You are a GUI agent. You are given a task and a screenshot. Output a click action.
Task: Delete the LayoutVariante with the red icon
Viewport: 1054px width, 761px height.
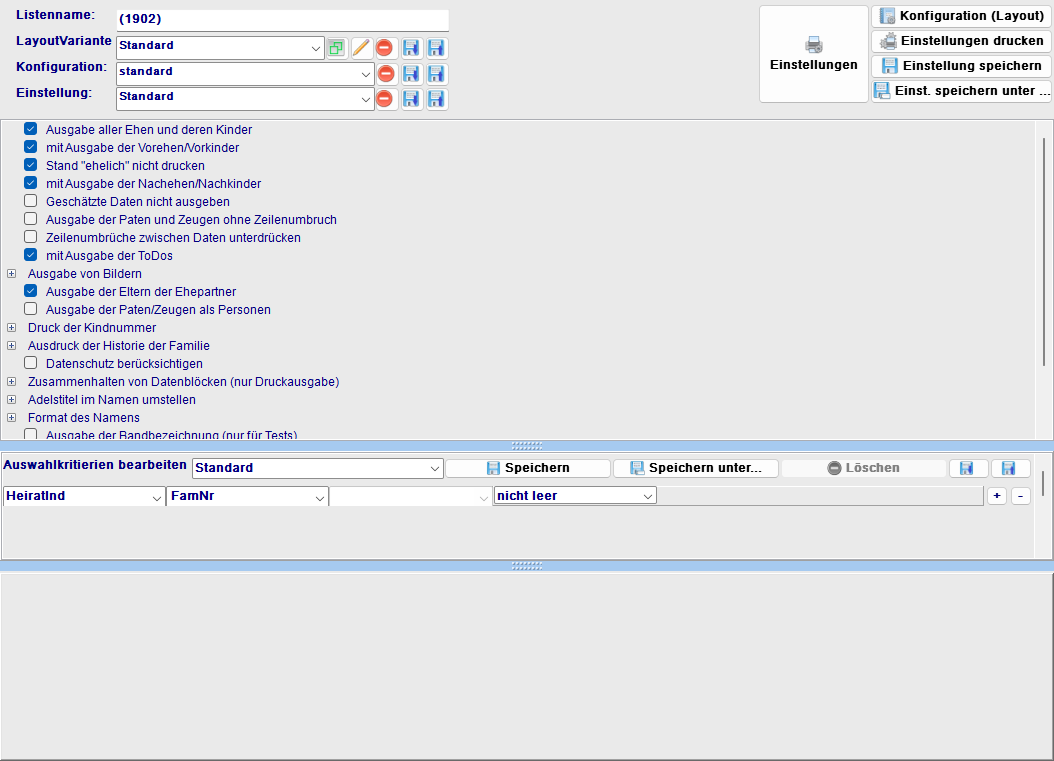coord(385,48)
